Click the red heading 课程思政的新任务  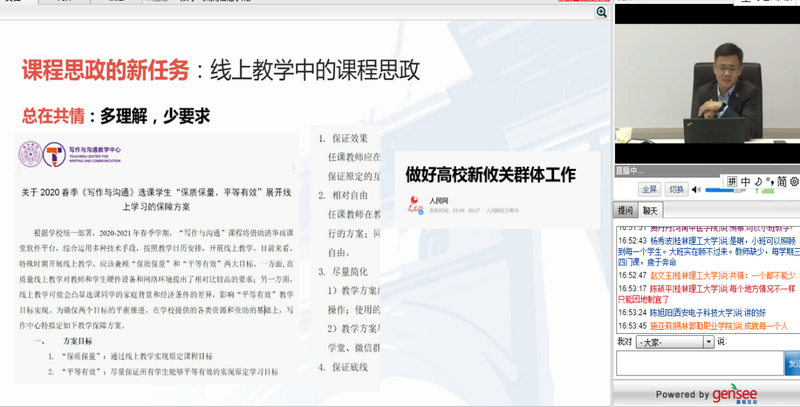click(106, 70)
